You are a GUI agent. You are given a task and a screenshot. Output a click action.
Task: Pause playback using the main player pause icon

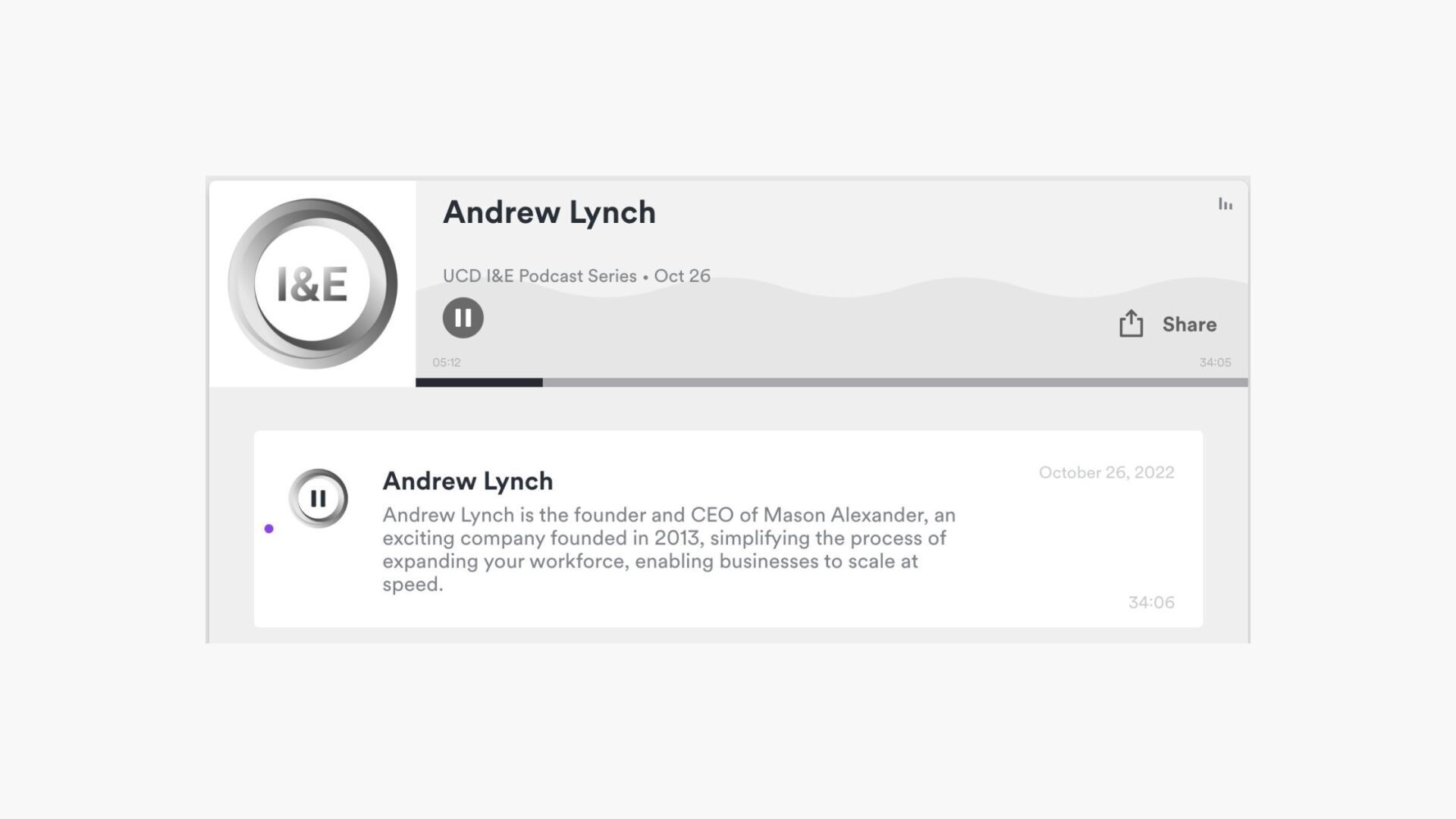click(x=463, y=318)
